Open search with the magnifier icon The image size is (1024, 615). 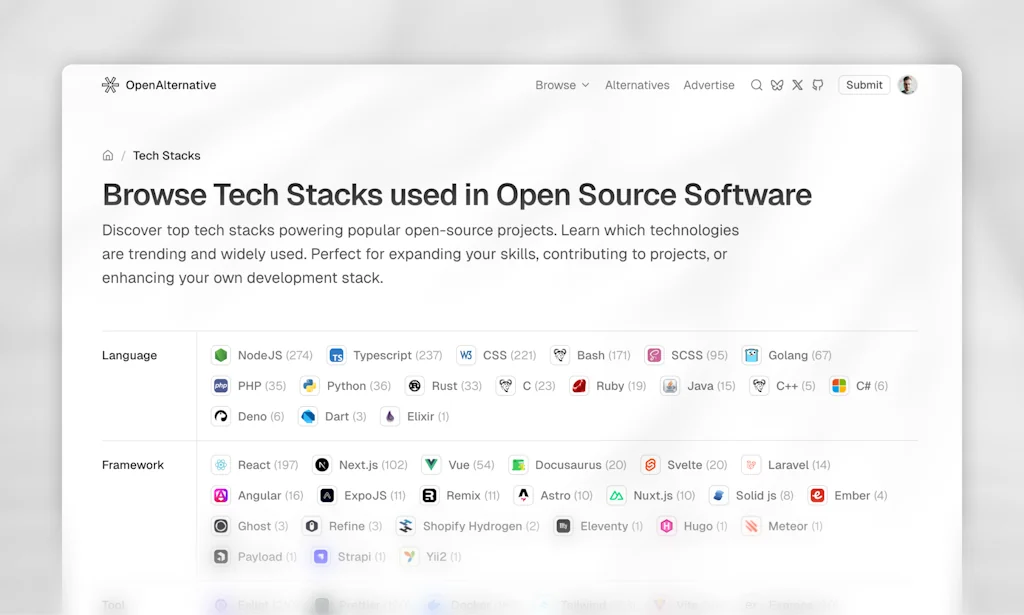tap(757, 85)
